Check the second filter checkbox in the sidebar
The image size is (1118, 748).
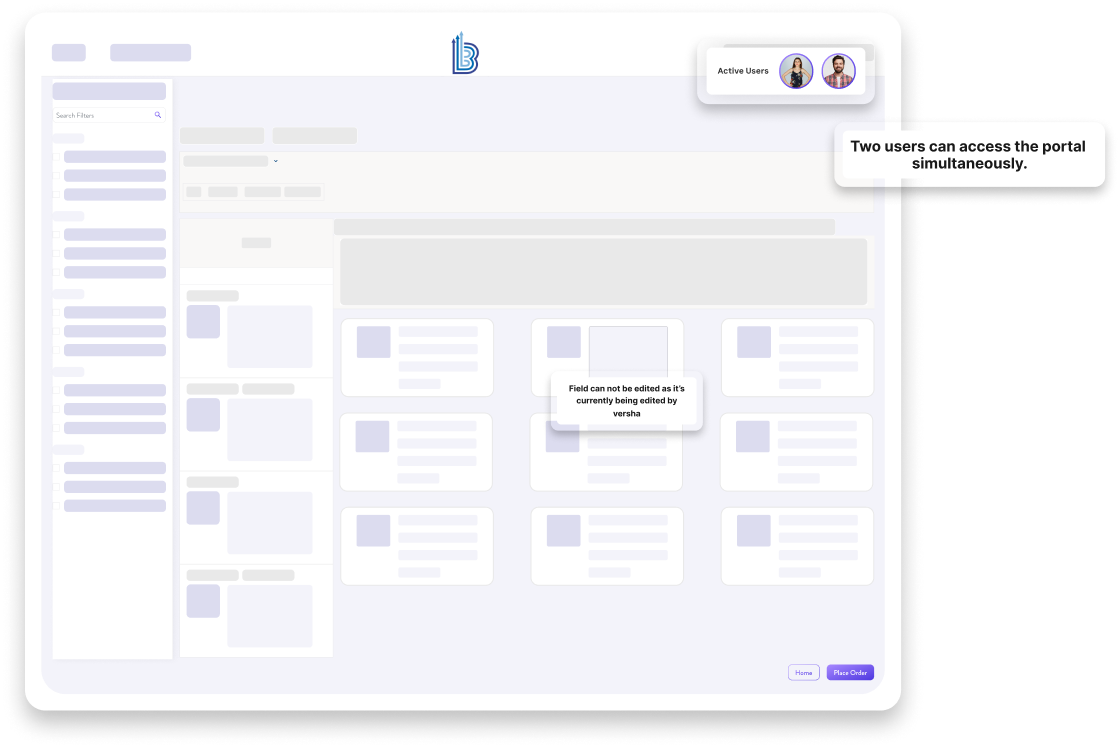point(55,175)
